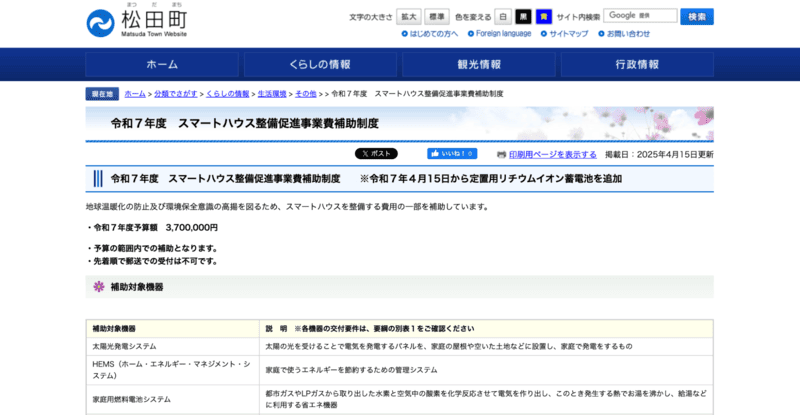The width and height of the screenshot is (800, 415).
Task: Click the その他 breadcrumb link
Action: [x=306, y=94]
